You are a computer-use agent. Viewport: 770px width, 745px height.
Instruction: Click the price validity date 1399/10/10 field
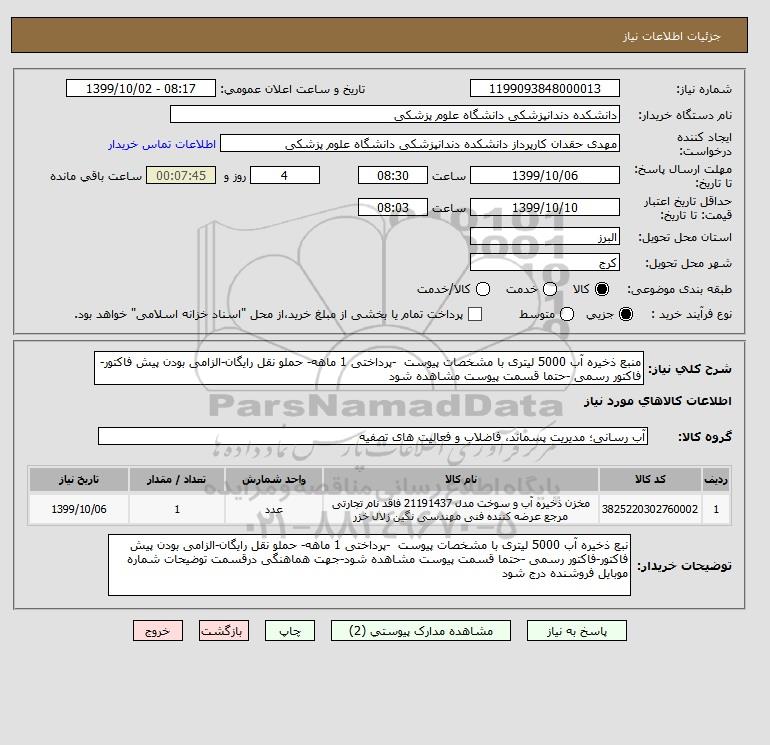click(545, 207)
